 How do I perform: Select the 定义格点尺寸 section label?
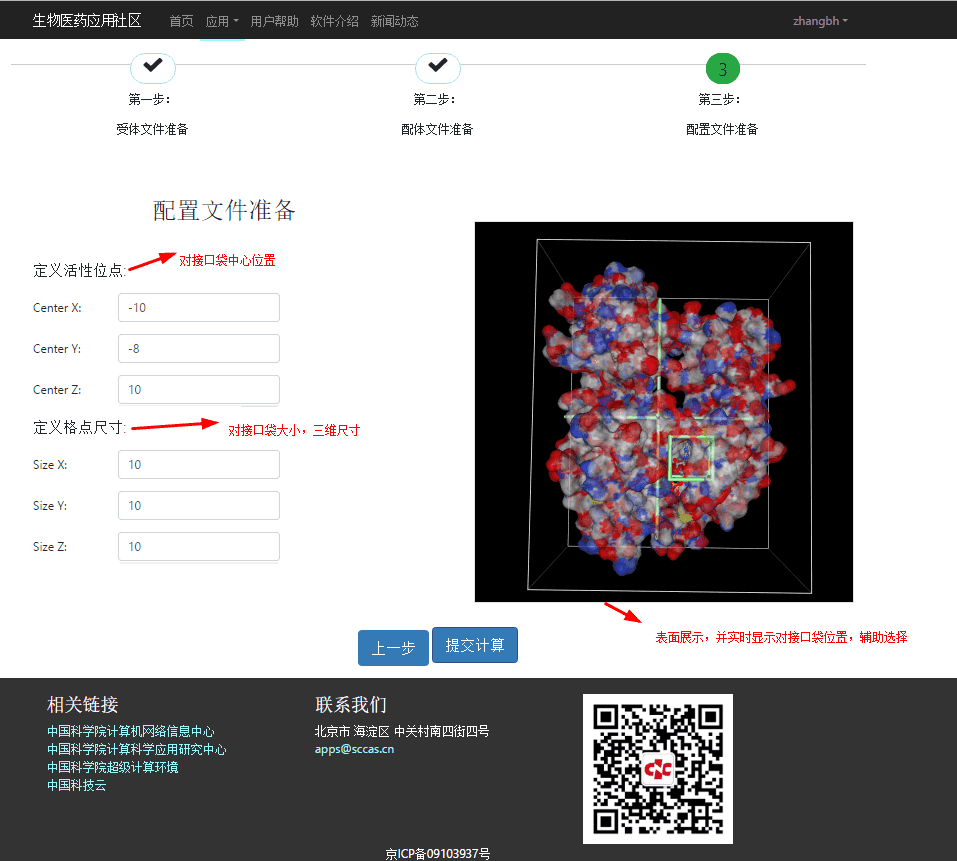(x=79, y=427)
